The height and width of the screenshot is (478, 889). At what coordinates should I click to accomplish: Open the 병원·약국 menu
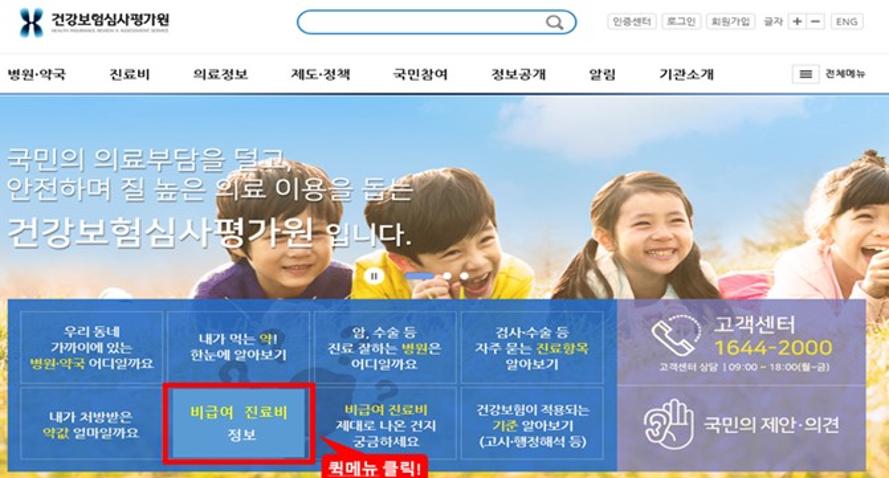click(x=37, y=74)
